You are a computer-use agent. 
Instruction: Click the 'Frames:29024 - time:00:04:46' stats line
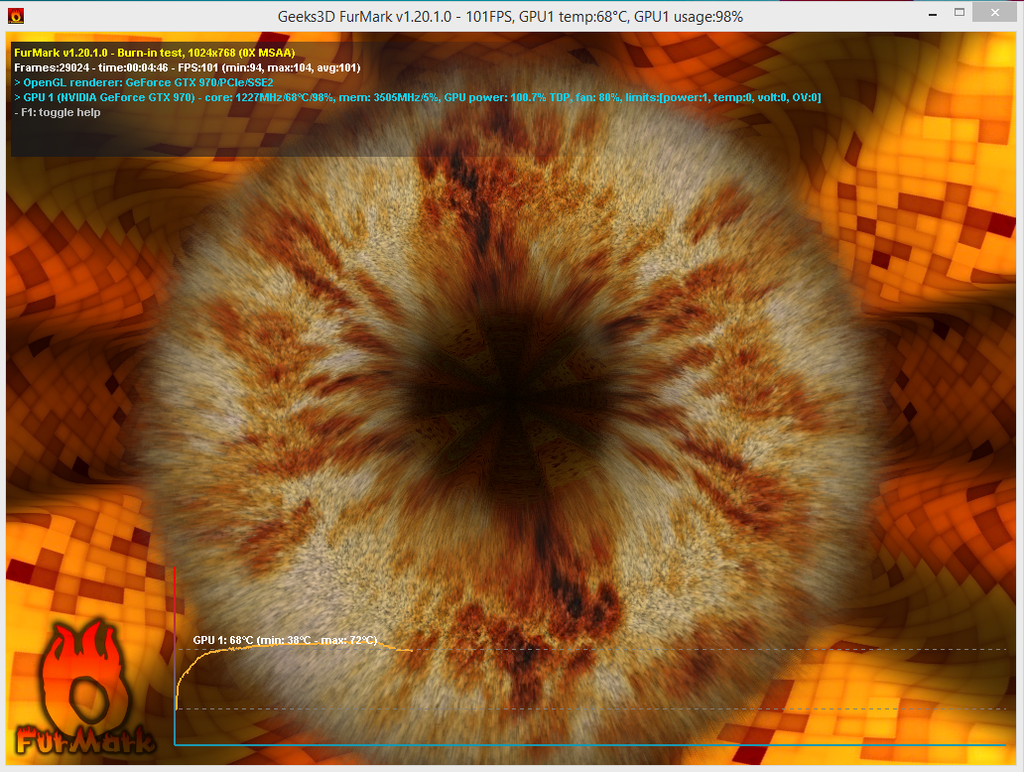(187, 68)
